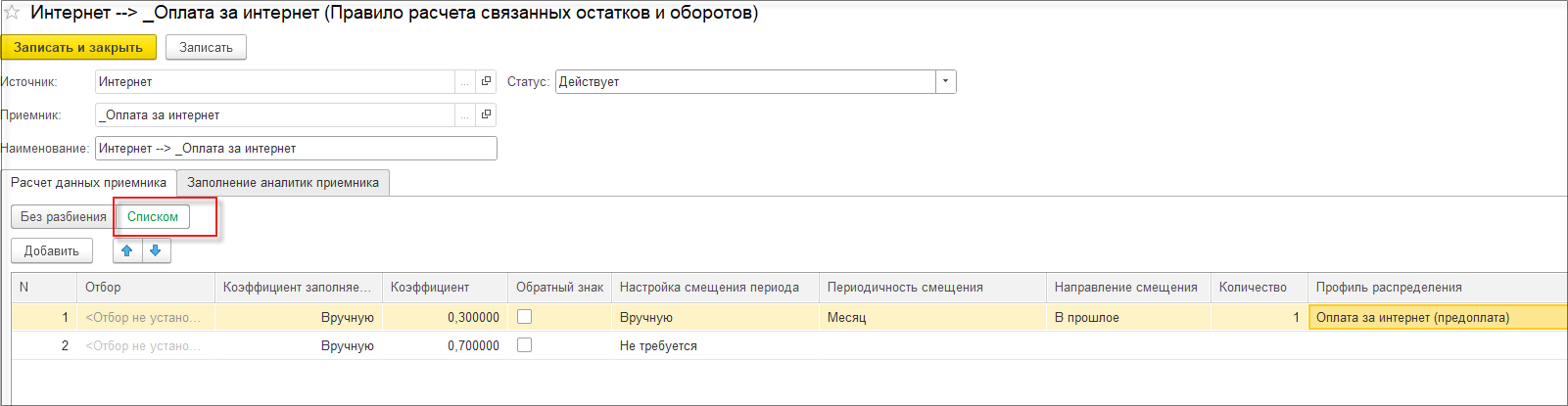This screenshot has width=1568, height=406.
Task: Move row down with blue arrow
Action: [156, 250]
